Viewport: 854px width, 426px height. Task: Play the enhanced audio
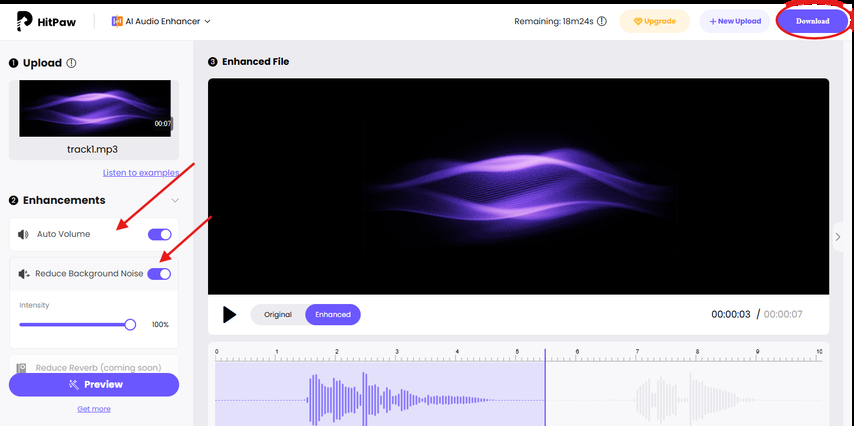[x=229, y=314]
